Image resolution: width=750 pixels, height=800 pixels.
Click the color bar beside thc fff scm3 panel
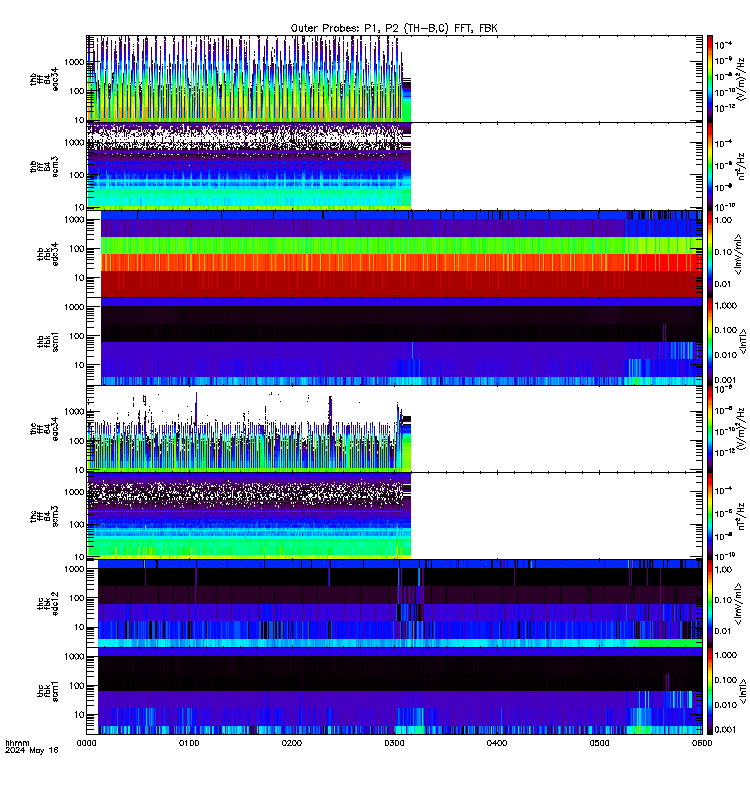pos(710,516)
